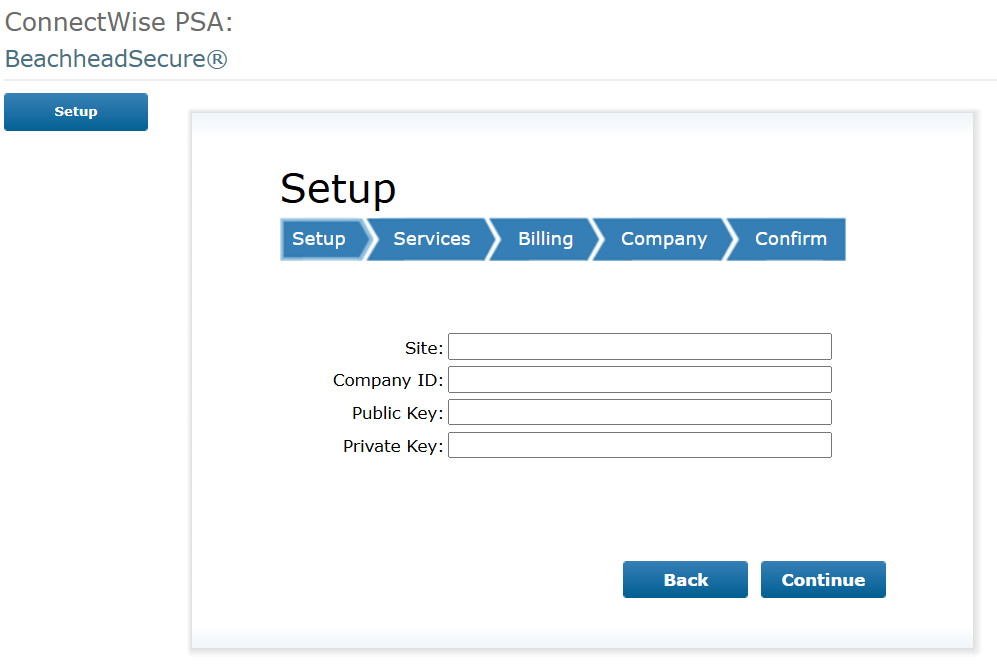Click into the Company ID text box
This screenshot has height=672, width=997.
point(640,380)
